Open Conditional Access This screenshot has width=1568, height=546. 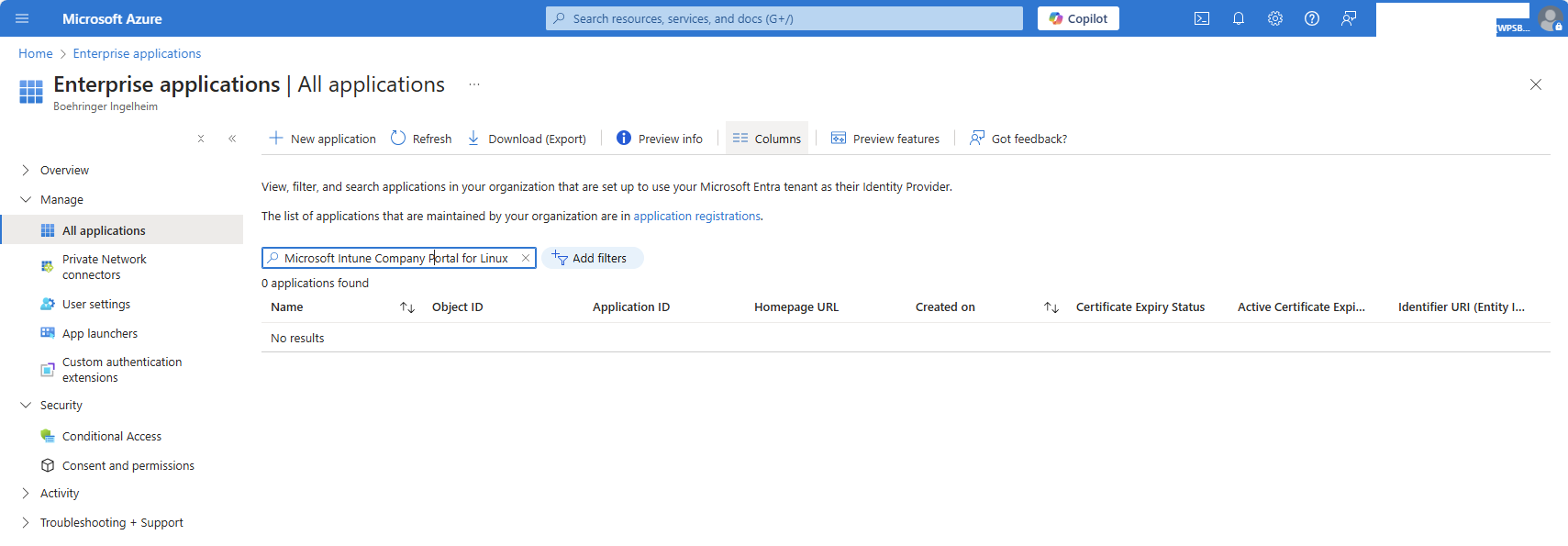coord(112,437)
